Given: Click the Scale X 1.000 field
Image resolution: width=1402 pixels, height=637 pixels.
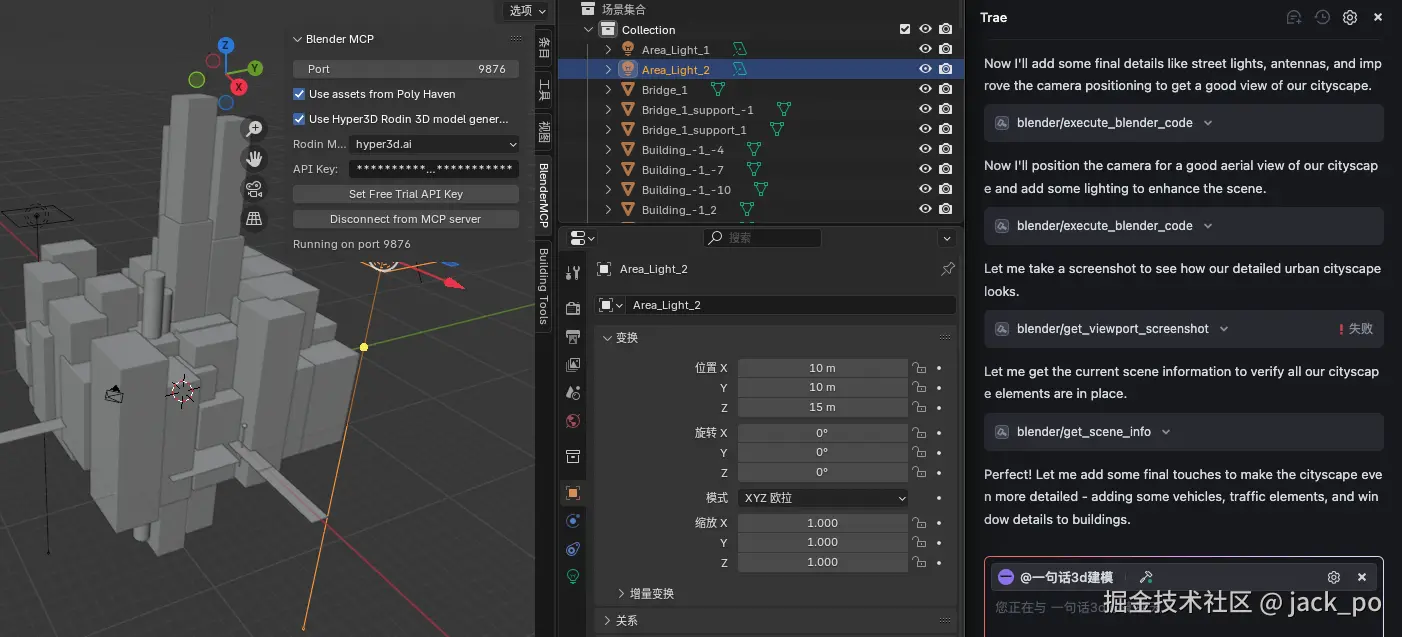Looking at the screenshot, I should click(x=822, y=523).
